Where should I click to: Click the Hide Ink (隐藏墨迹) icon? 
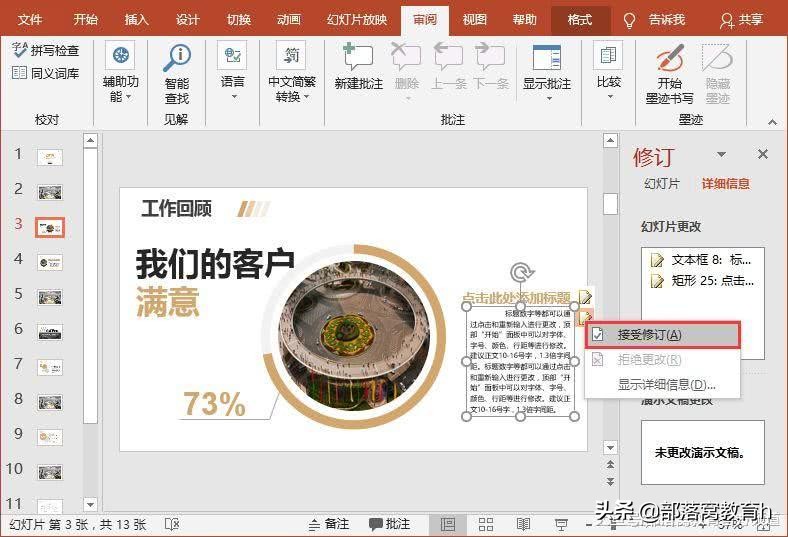coord(717,58)
